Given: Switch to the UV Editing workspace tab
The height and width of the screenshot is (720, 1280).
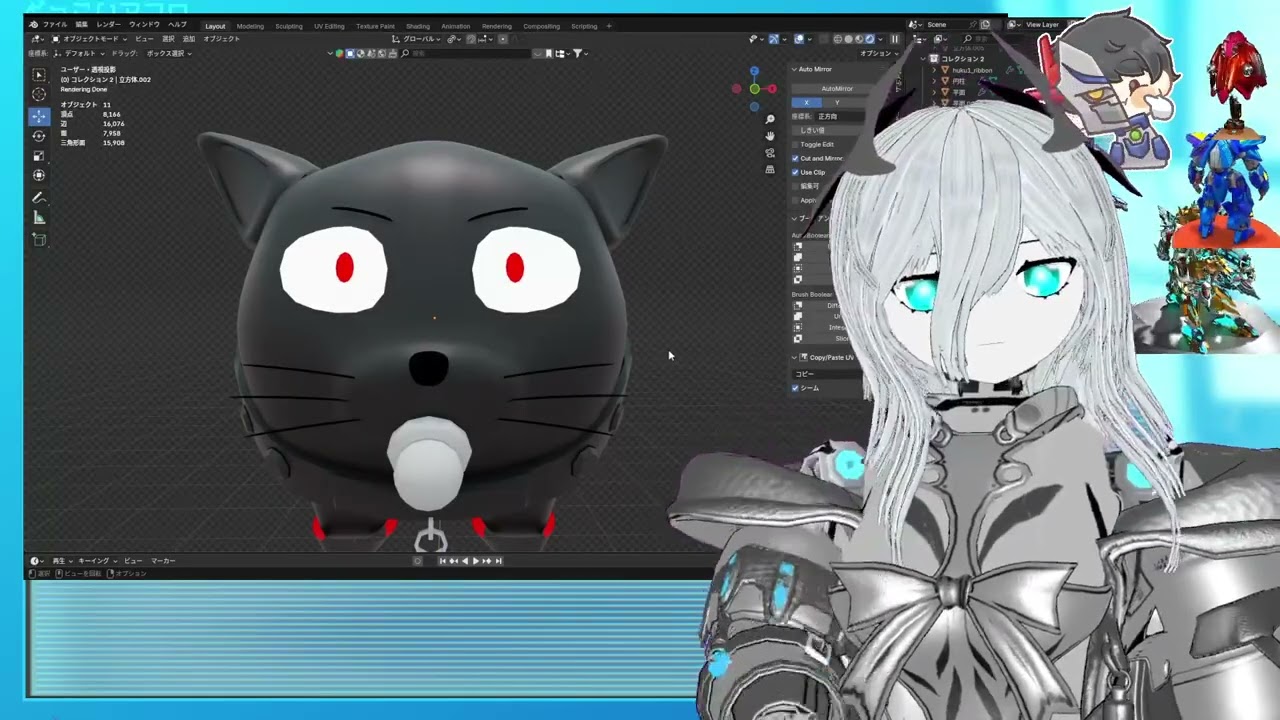Looking at the screenshot, I should pyautogui.click(x=329, y=26).
